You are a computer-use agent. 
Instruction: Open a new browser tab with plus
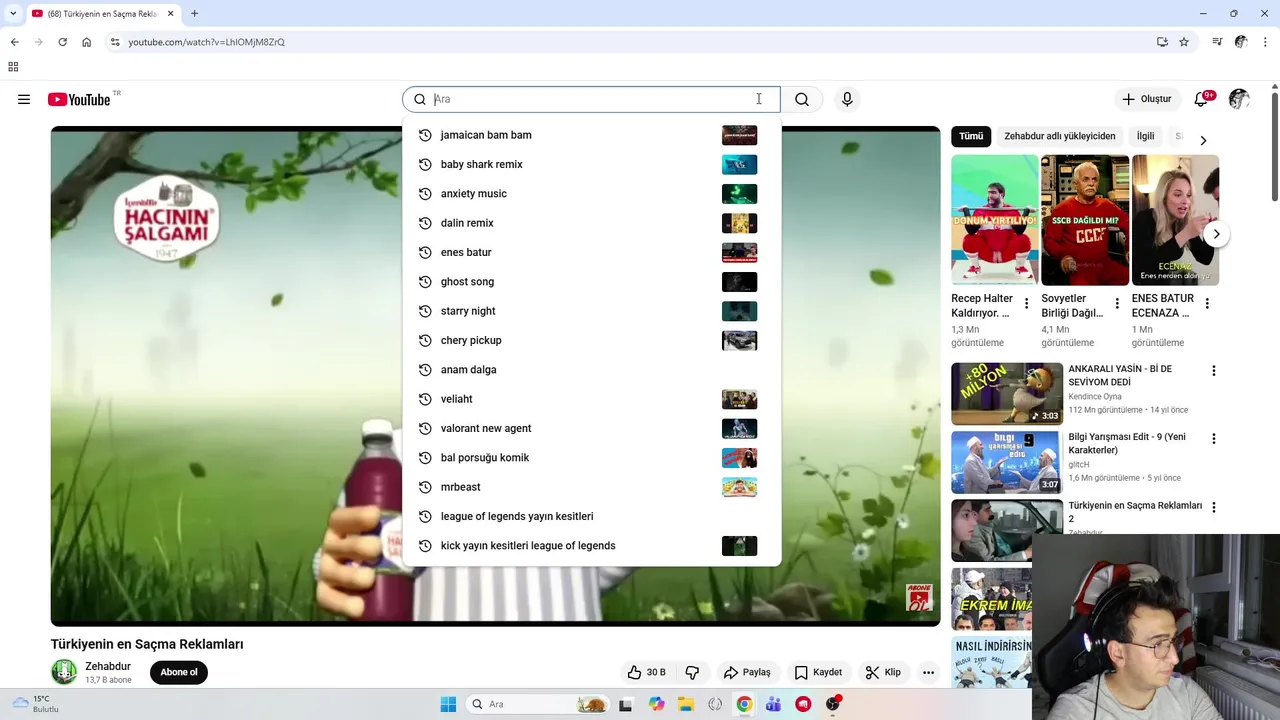[x=194, y=13]
